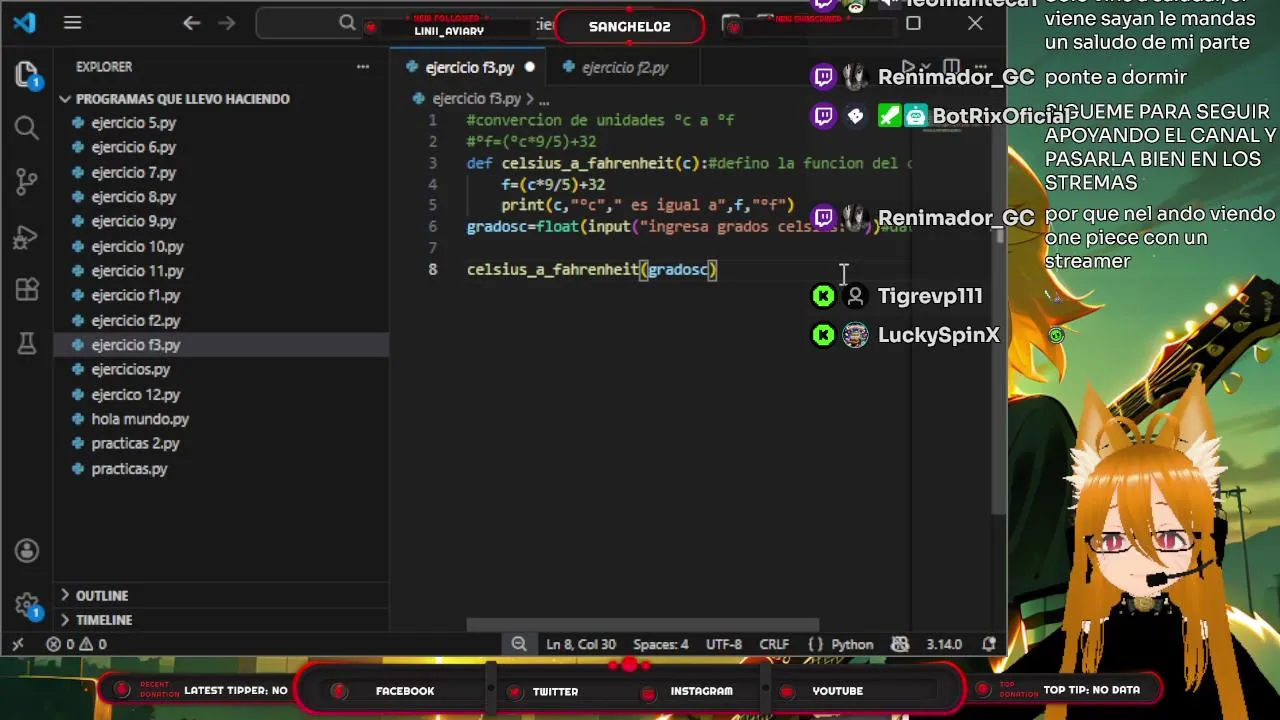Select language mode Python
The image size is (1280, 720).
pos(852,644)
